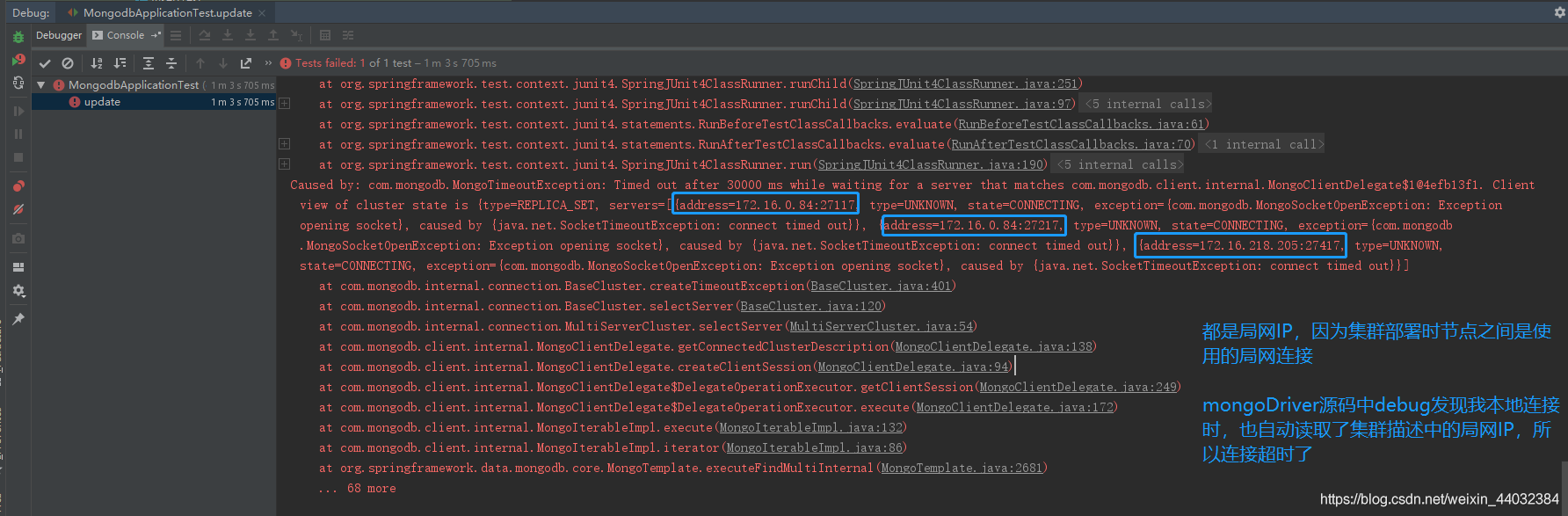Expand folded lines beside SpringJUnit4ClassRunner.java:97
Image resolution: width=1568 pixels, height=516 pixels.
tap(284, 104)
